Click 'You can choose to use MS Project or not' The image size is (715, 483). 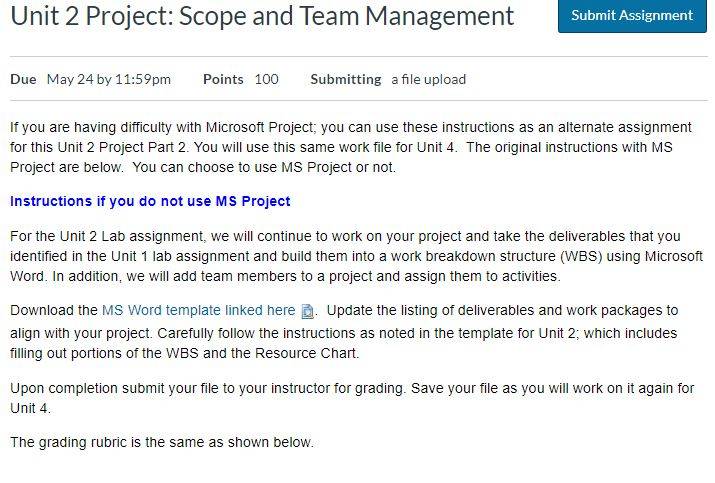[x=264, y=167]
